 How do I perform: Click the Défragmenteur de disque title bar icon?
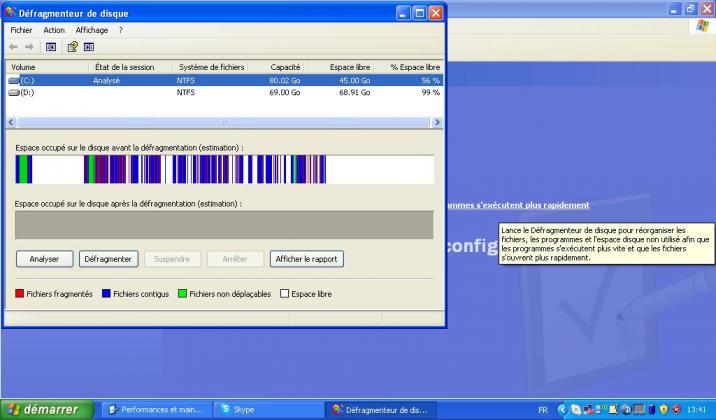(x=11, y=13)
